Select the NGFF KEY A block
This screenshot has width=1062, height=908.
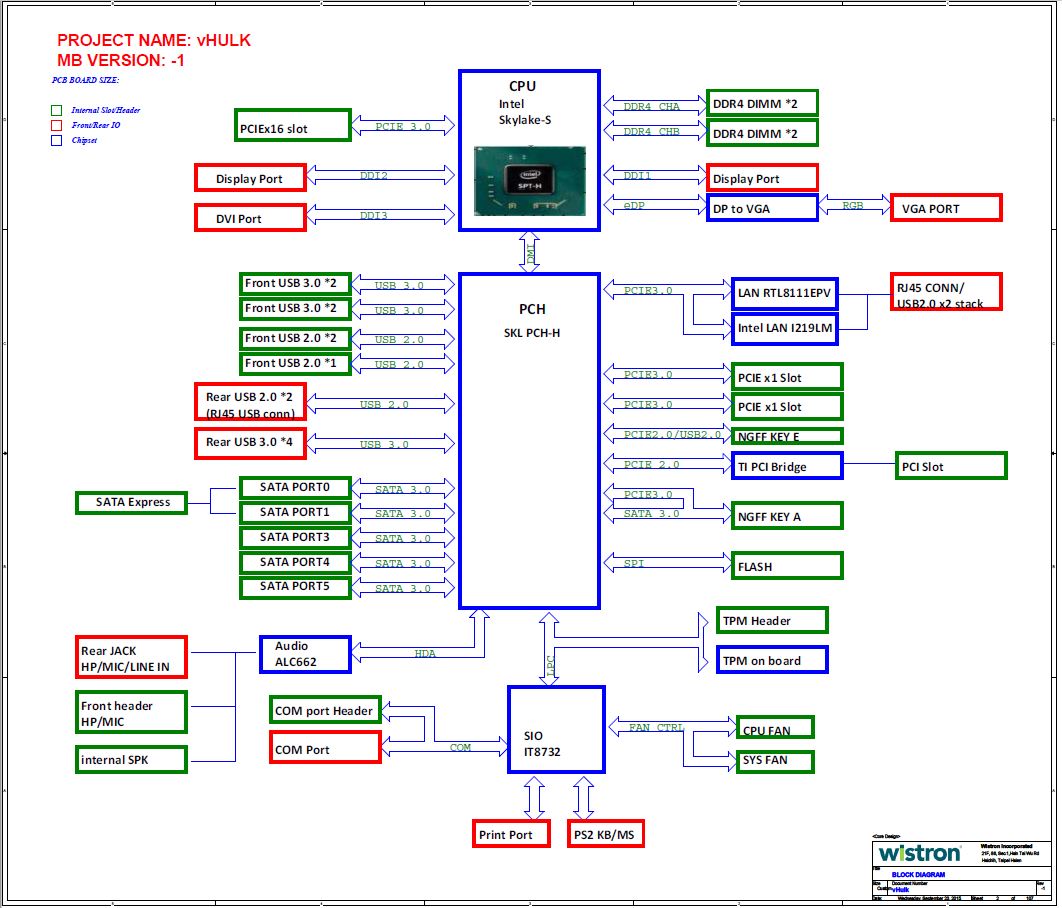tap(787, 516)
